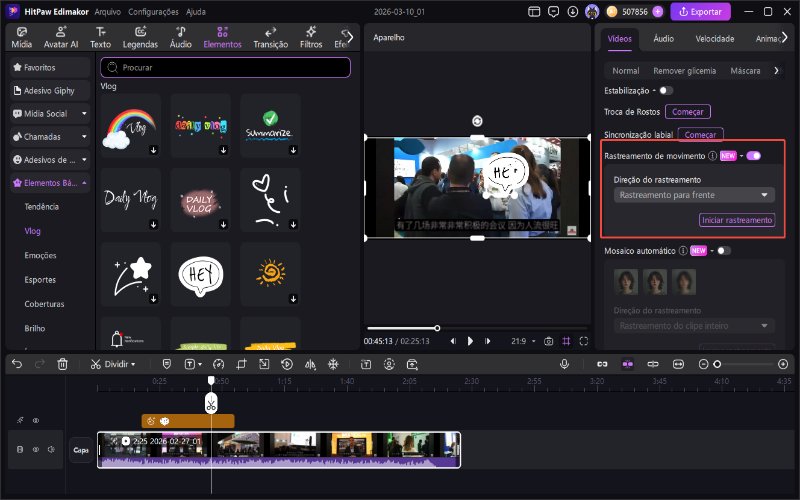This screenshot has width=800, height=500.
Task: Enable Mosaico automático switch
Action: point(723,251)
